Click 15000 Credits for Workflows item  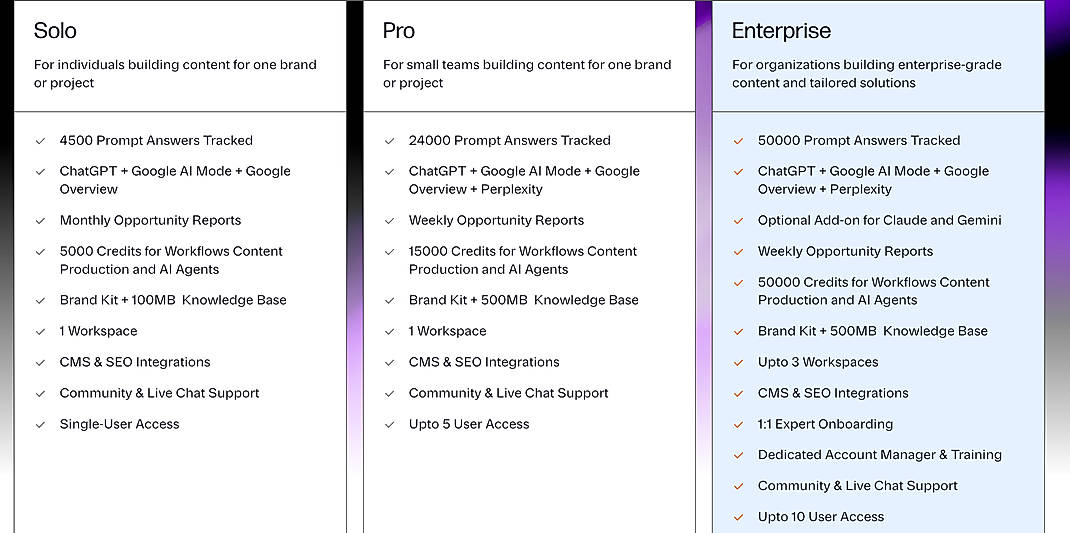pos(523,260)
